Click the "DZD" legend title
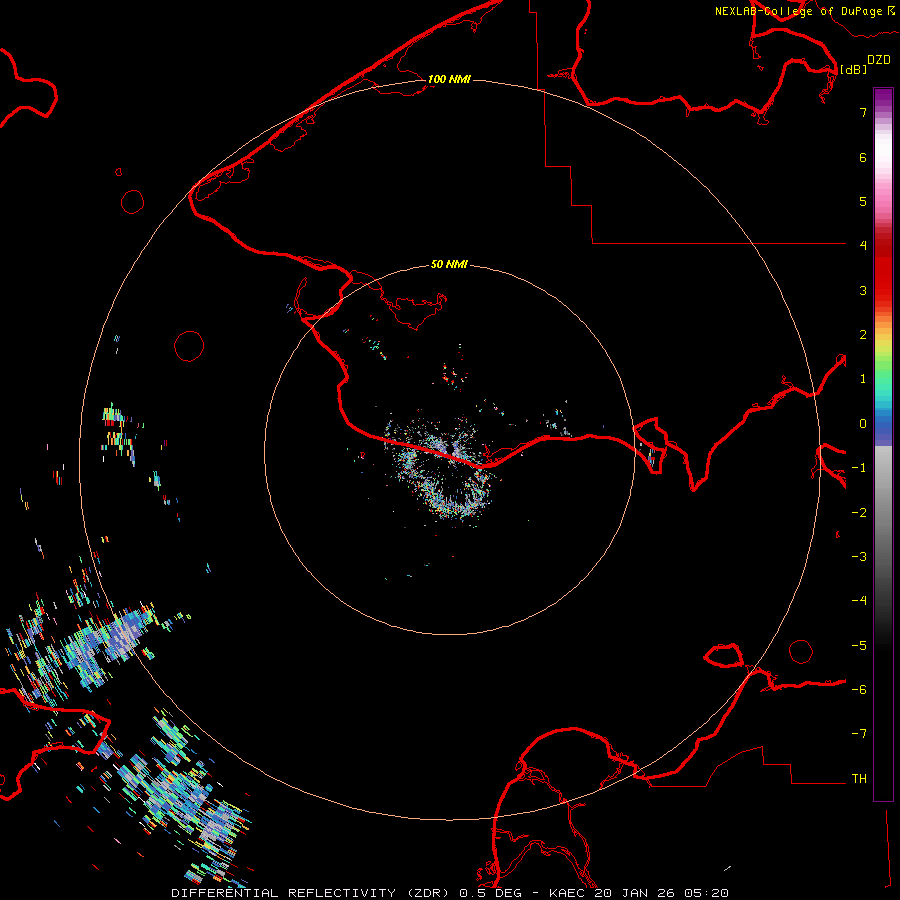 pyautogui.click(x=879, y=60)
